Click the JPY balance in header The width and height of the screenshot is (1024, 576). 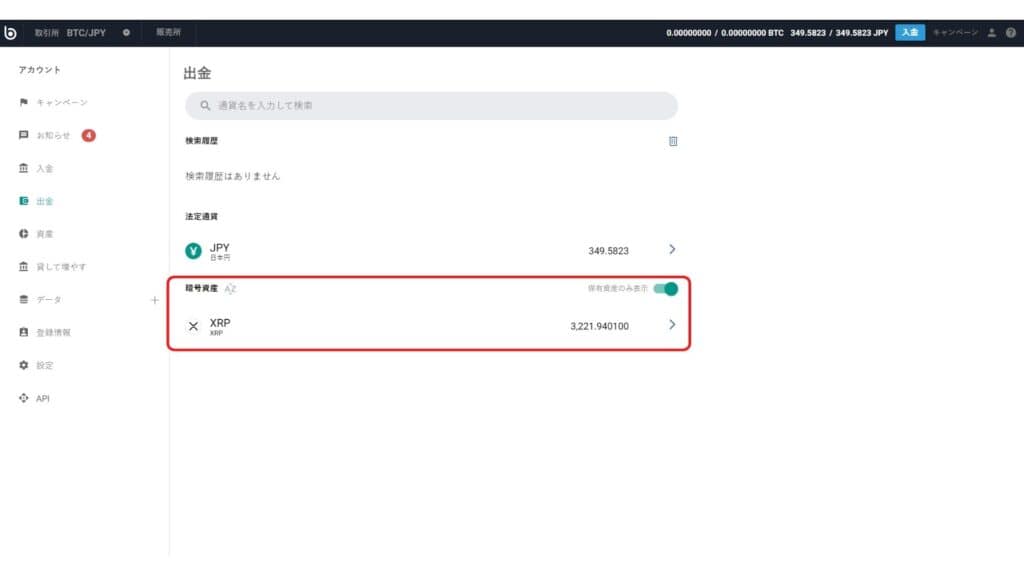[839, 33]
